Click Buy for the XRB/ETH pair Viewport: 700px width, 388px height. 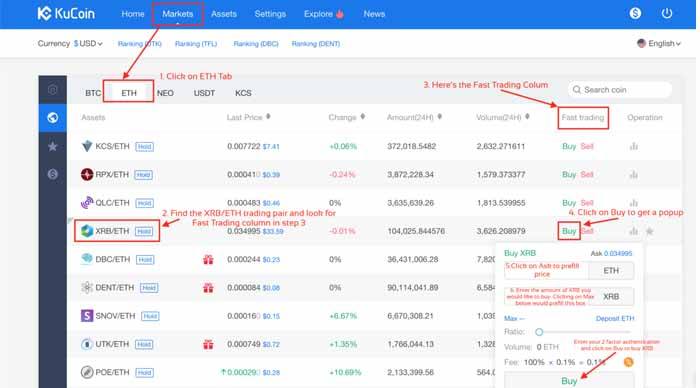click(x=569, y=231)
